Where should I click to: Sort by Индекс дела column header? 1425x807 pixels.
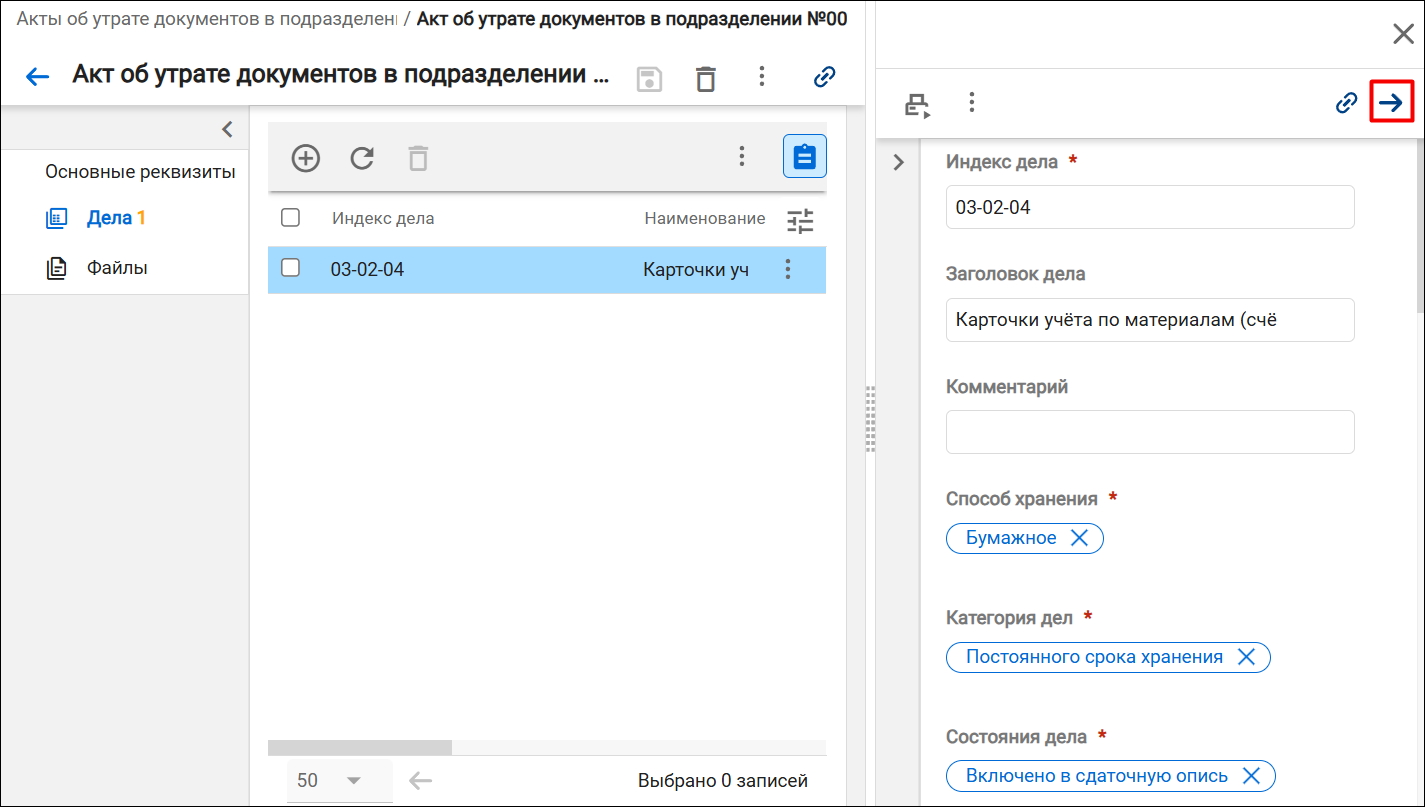click(383, 218)
